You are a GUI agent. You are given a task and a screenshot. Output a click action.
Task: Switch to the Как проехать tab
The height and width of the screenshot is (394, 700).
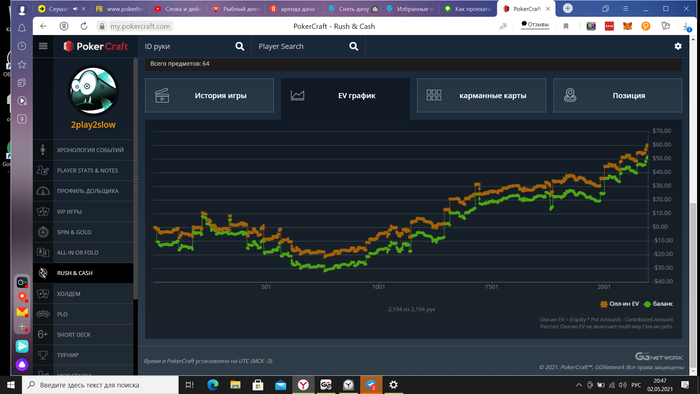469,8
